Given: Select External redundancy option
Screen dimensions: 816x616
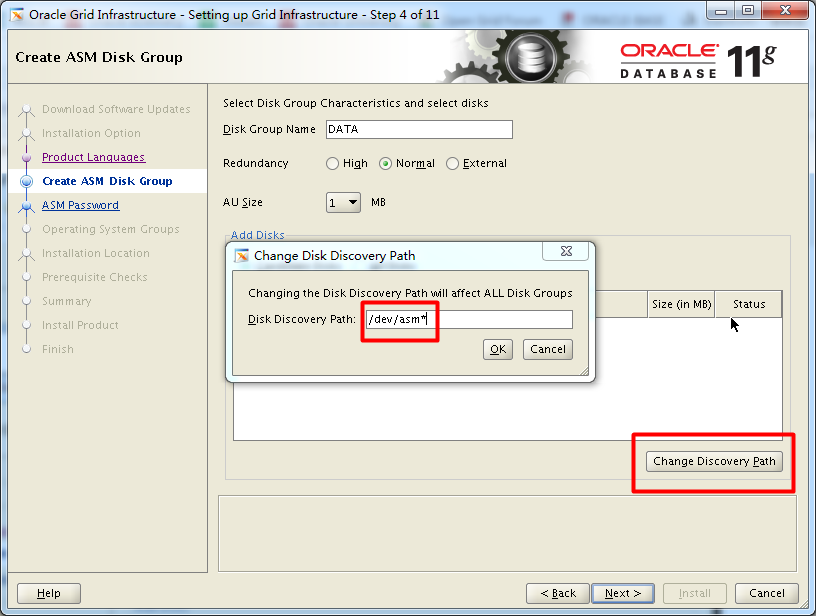Looking at the screenshot, I should coord(452,164).
